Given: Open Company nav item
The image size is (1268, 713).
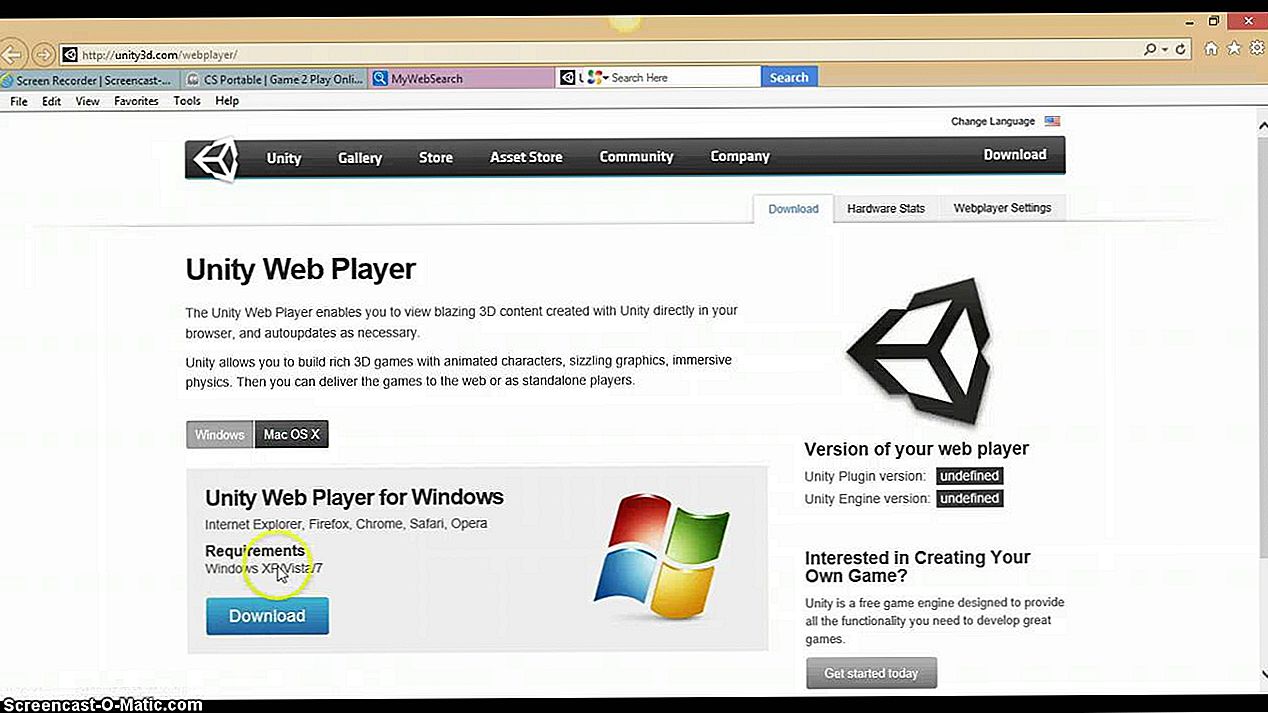Looking at the screenshot, I should (740, 156).
